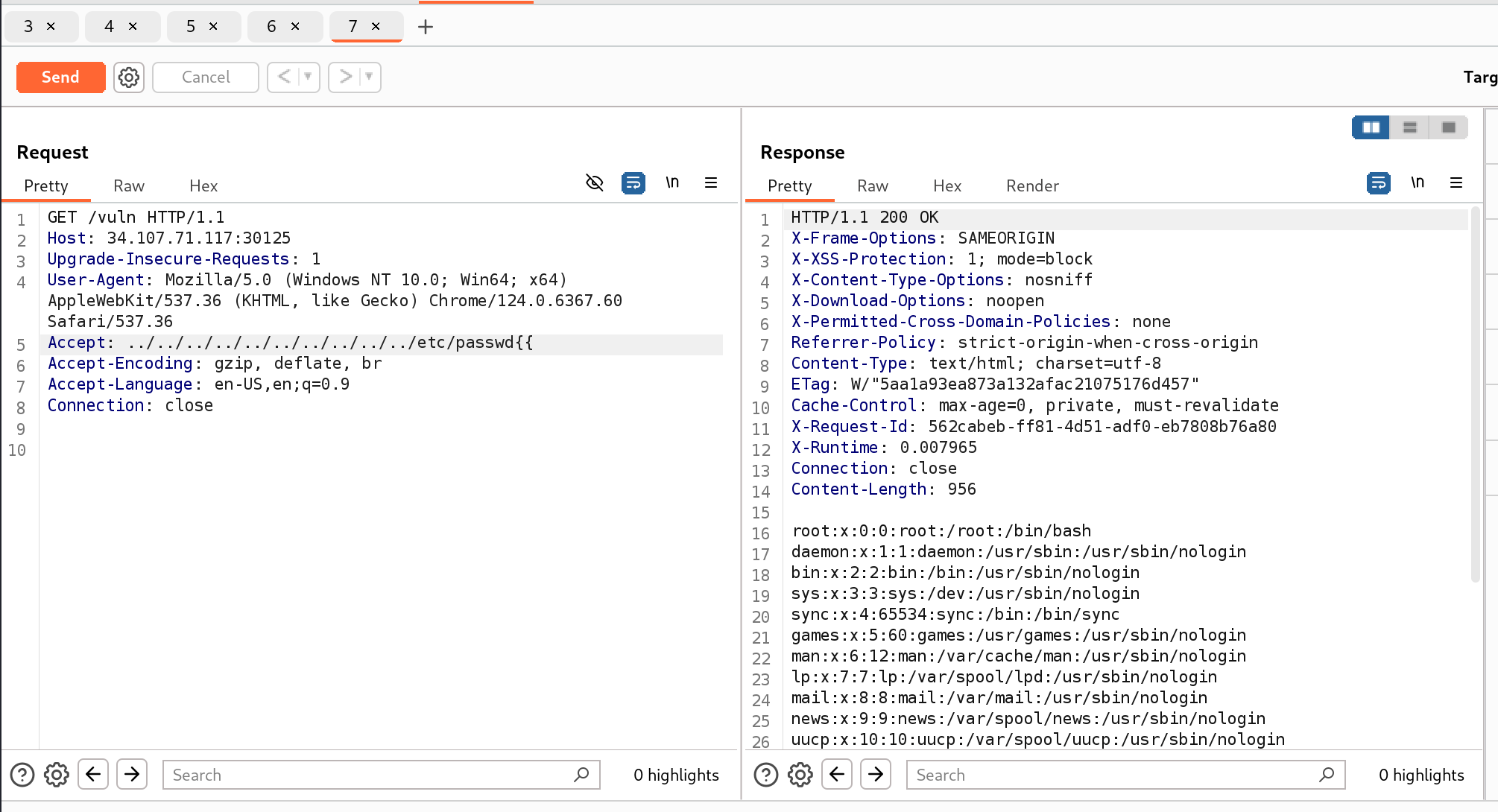Expand history forward dropdown arrow

369,77
